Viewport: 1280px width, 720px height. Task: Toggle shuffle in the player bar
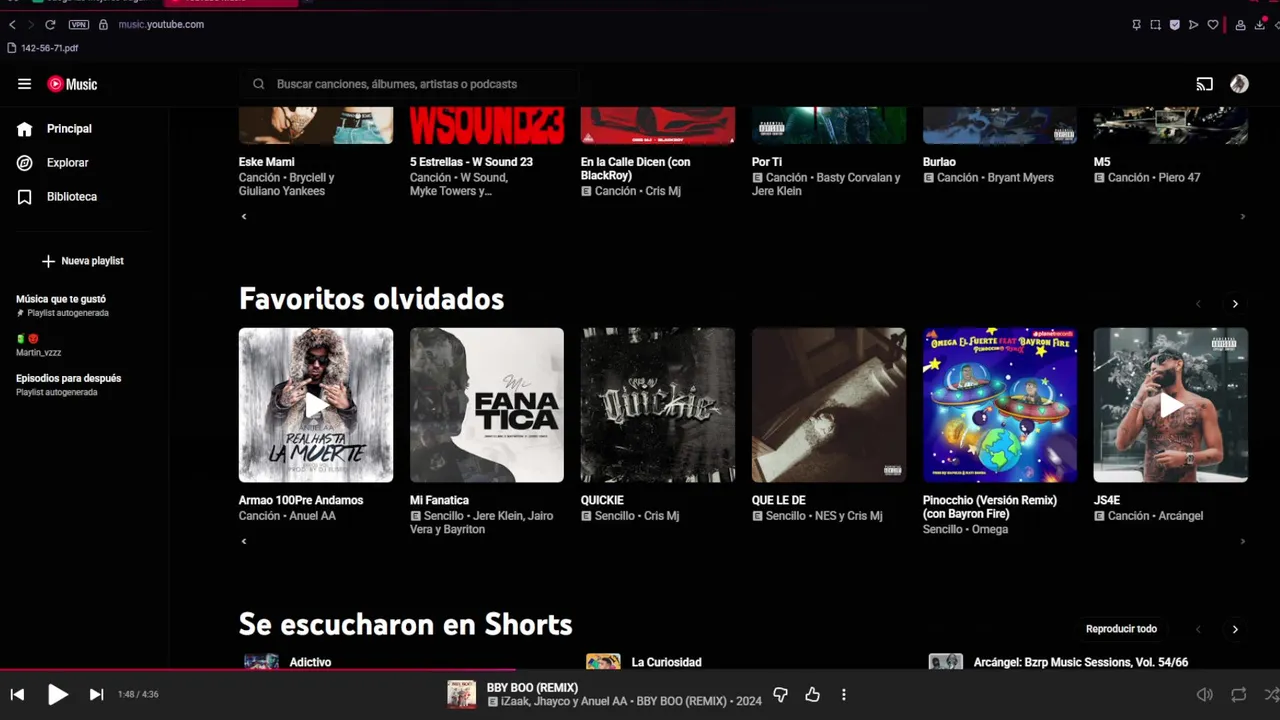pos(1271,694)
